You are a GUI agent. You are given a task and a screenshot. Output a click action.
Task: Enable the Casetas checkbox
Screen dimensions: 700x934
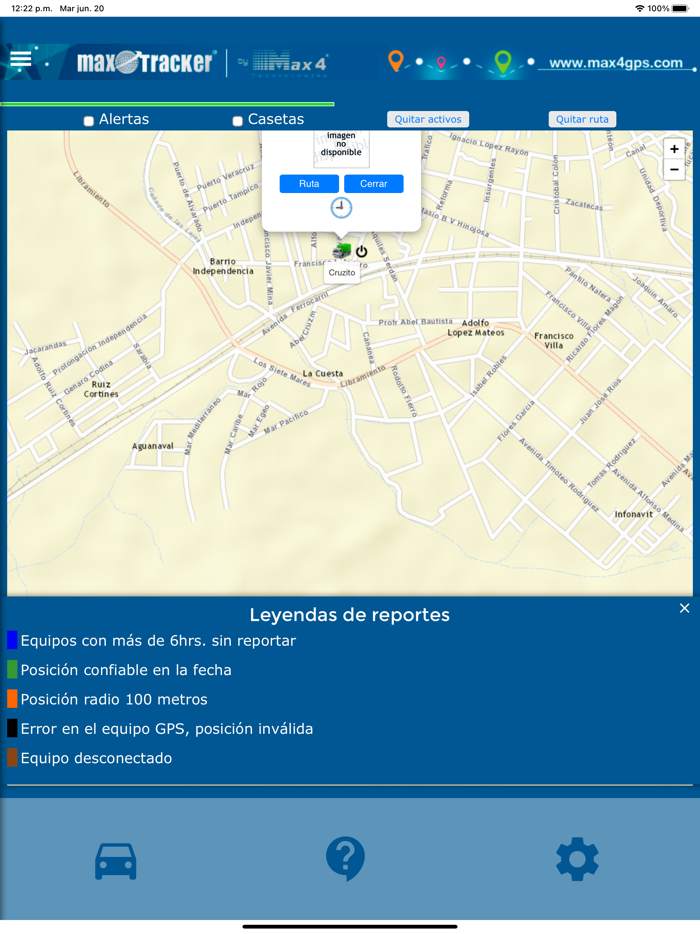pyautogui.click(x=237, y=121)
